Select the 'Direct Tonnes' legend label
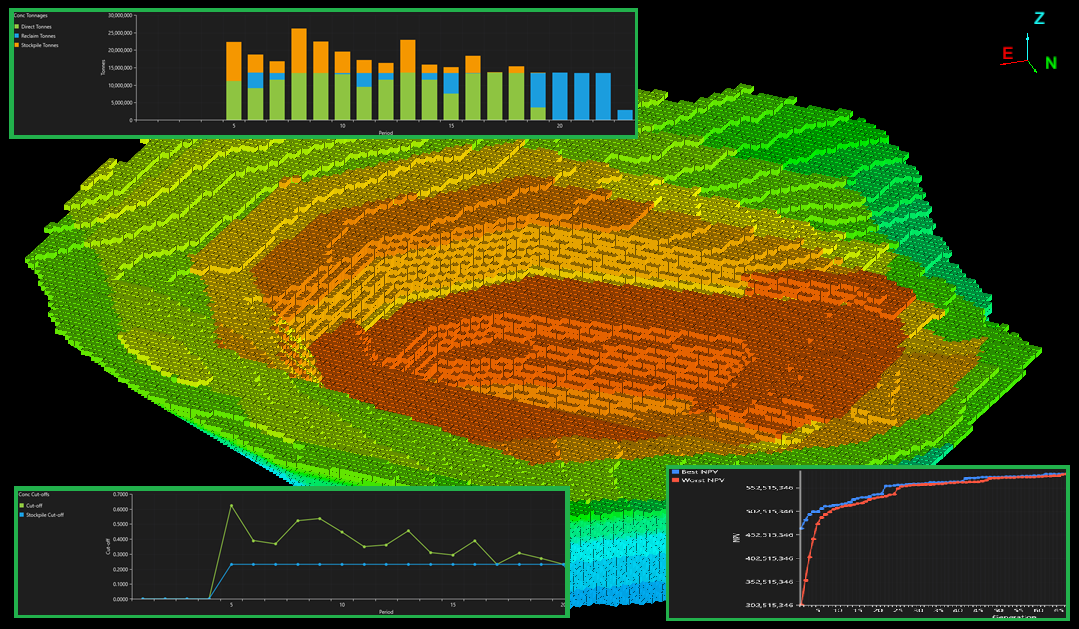1079x629 pixels. coord(36,27)
